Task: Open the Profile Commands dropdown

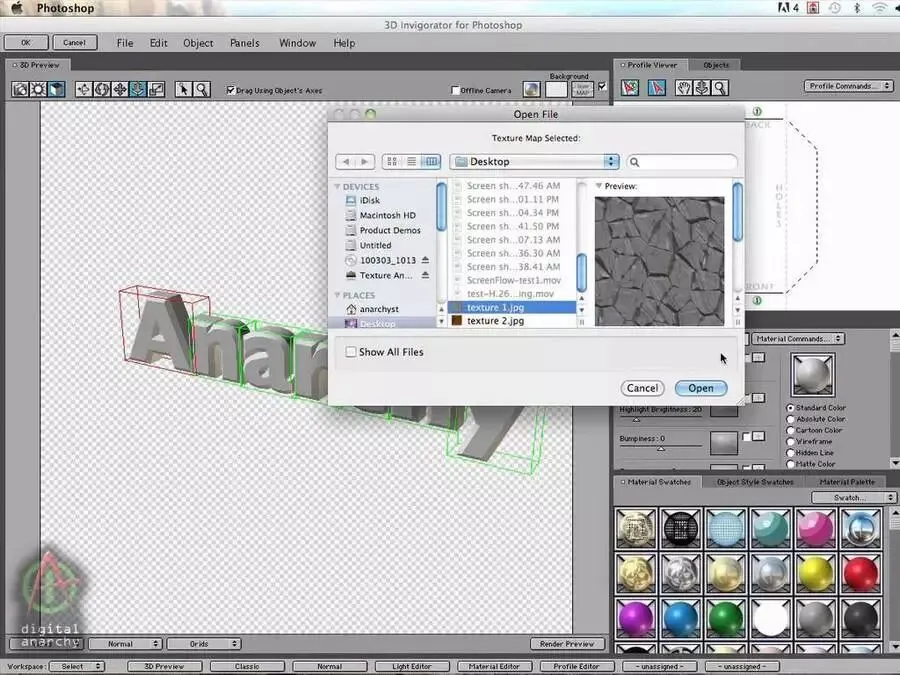Action: tap(848, 86)
